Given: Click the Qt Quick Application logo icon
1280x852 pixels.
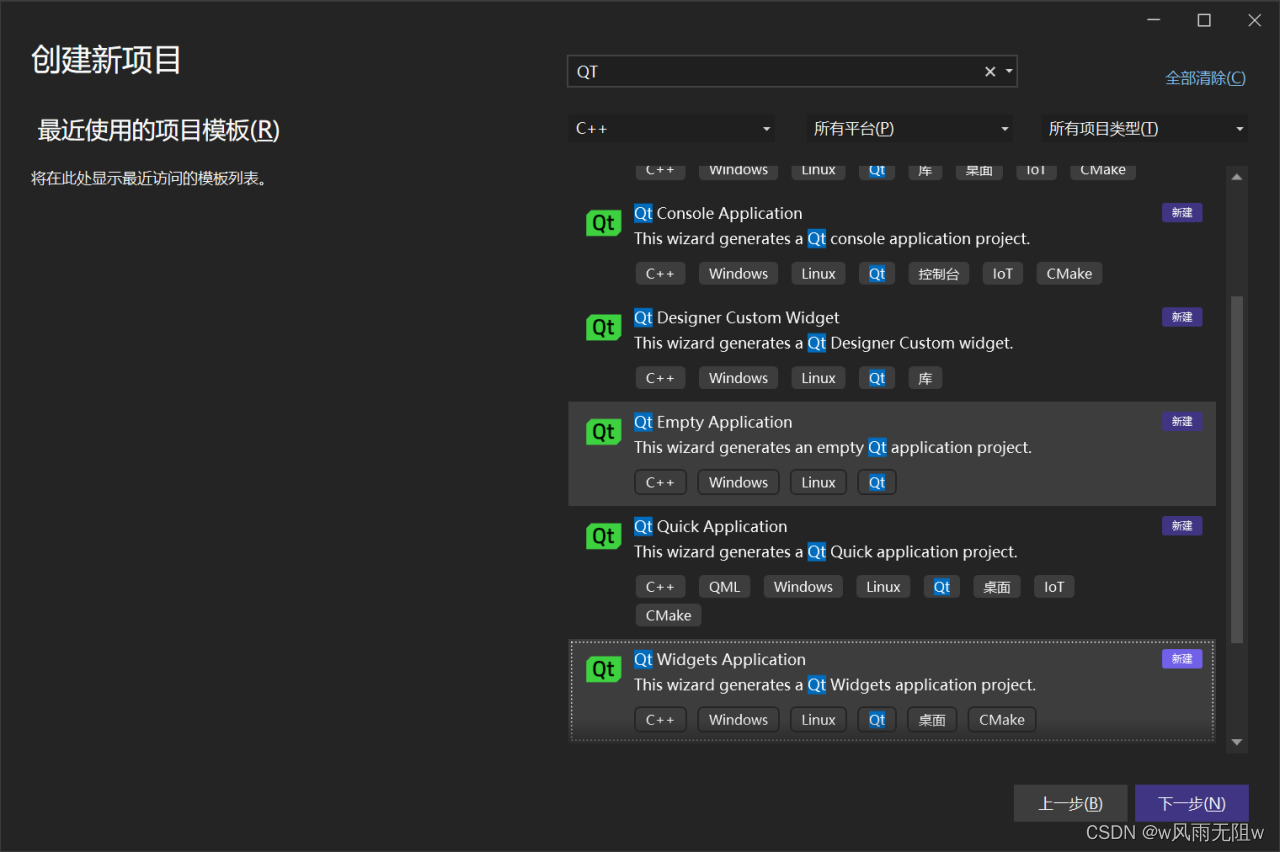Looking at the screenshot, I should tap(603, 536).
